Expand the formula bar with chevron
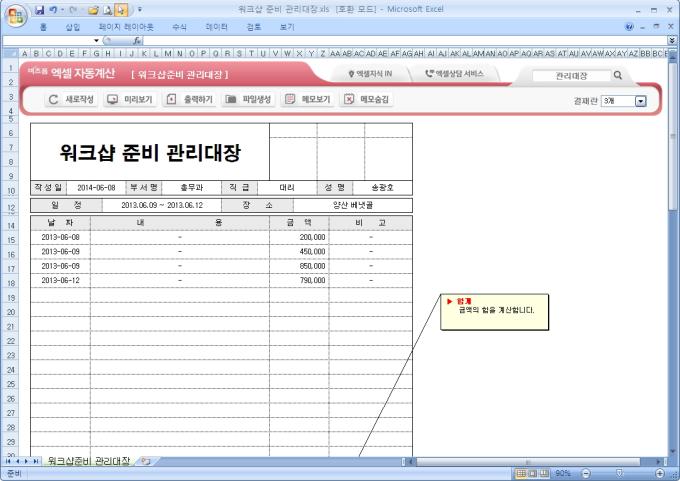680x481 pixels. pyautogui.click(x=672, y=40)
